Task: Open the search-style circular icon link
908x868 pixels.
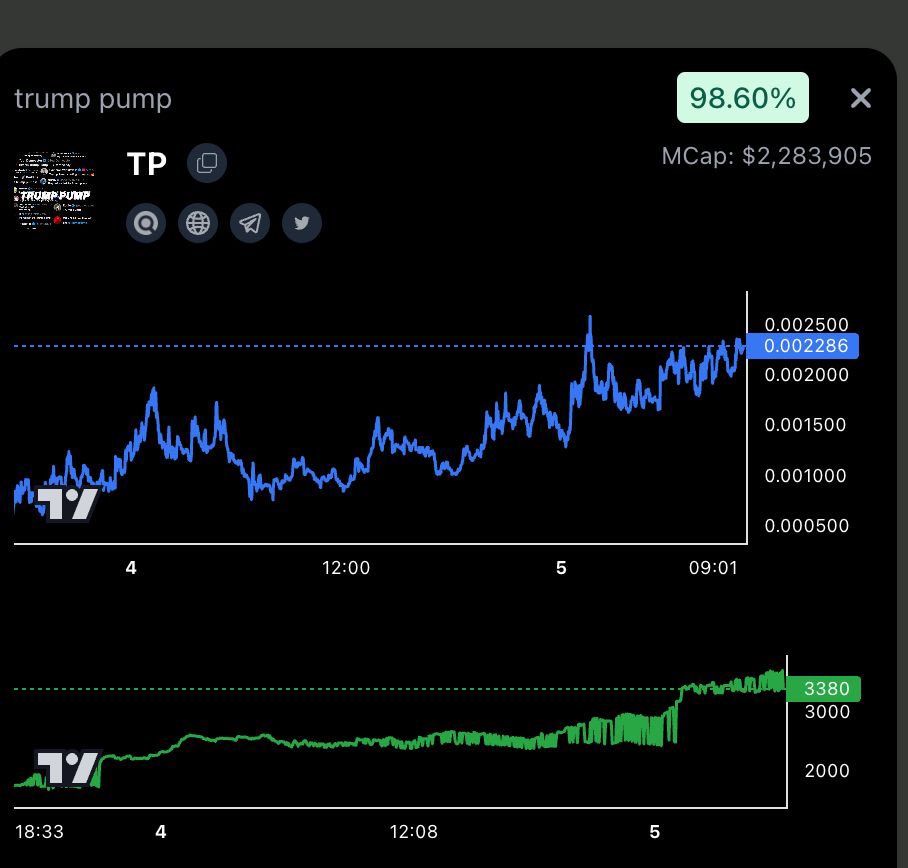Action: (146, 223)
